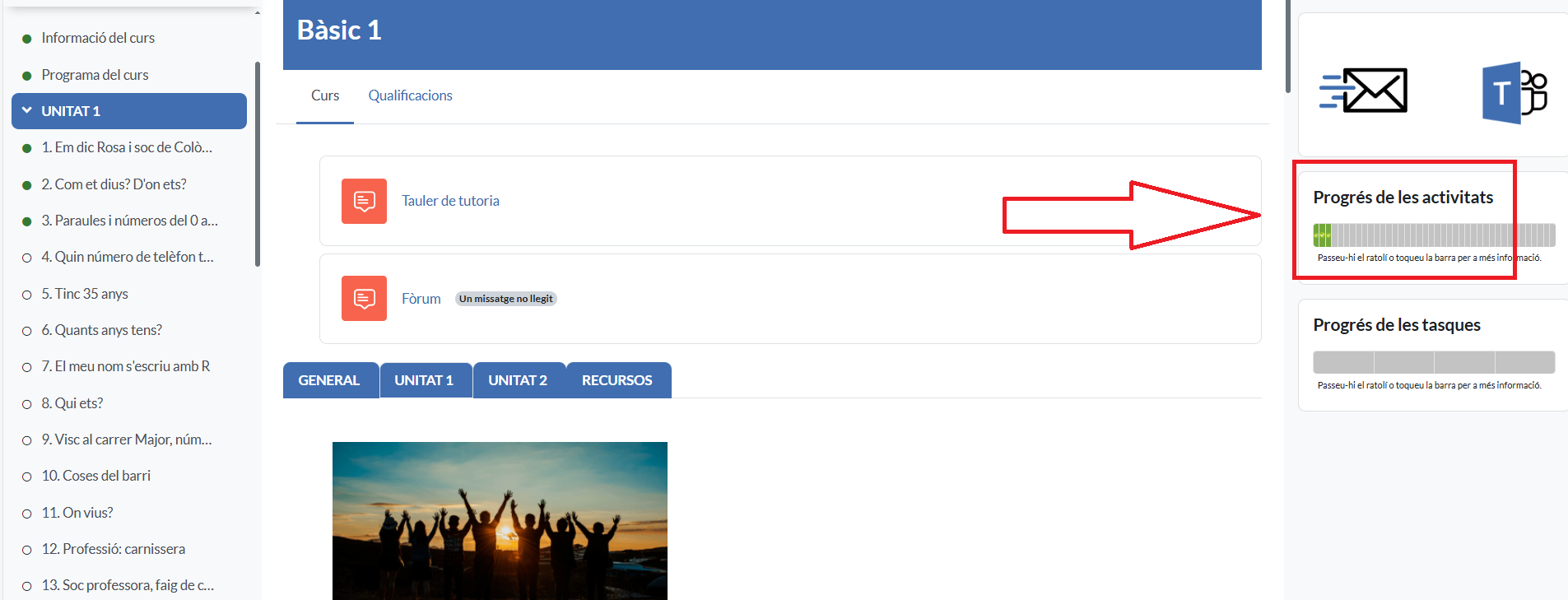This screenshot has height=600, width=1568.
Task: Click the activities progress bar
Action: point(1433,235)
